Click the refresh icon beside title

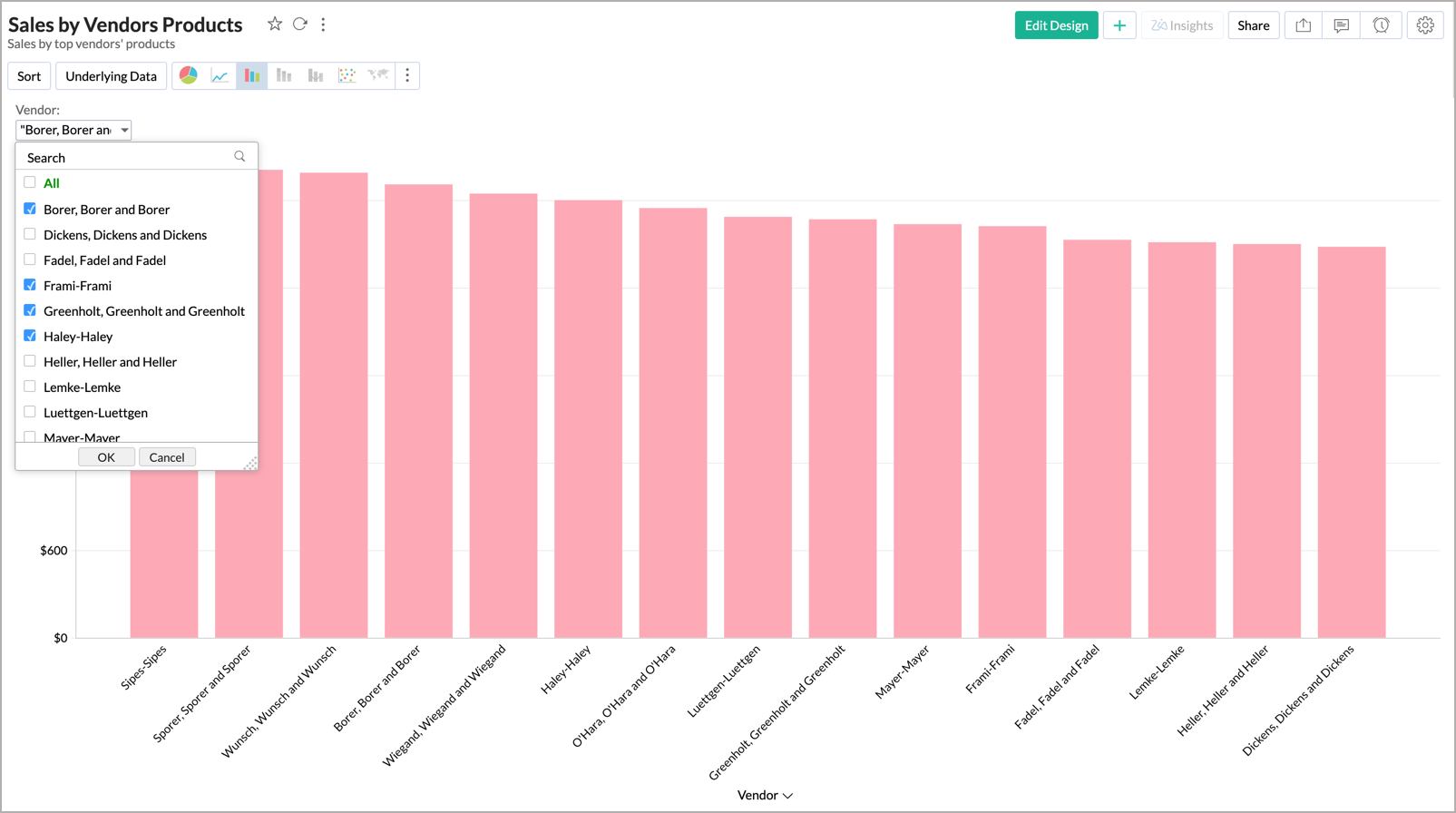[x=300, y=24]
